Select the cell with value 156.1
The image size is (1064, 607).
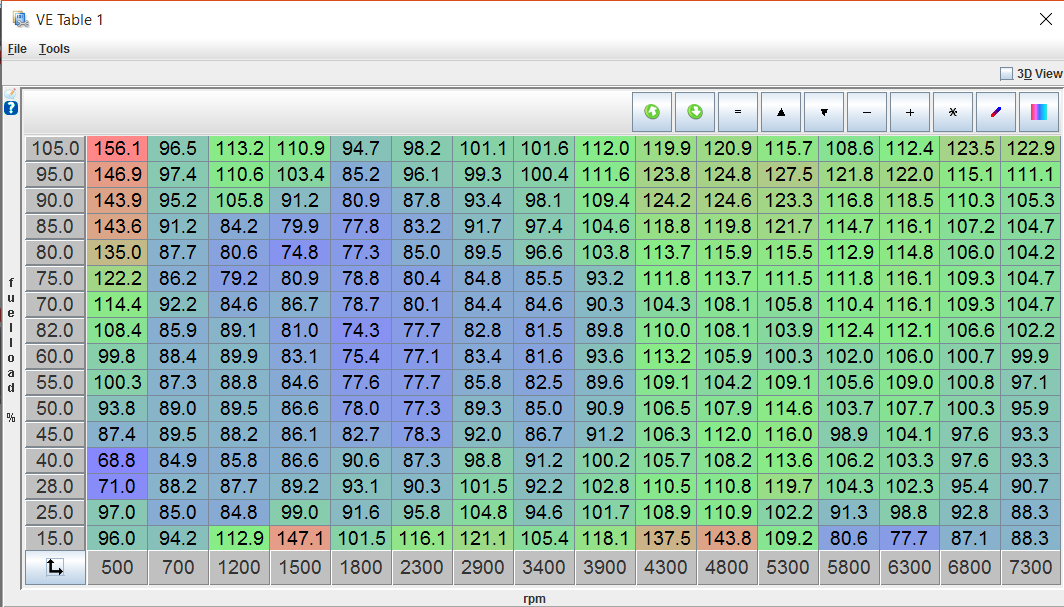point(117,149)
